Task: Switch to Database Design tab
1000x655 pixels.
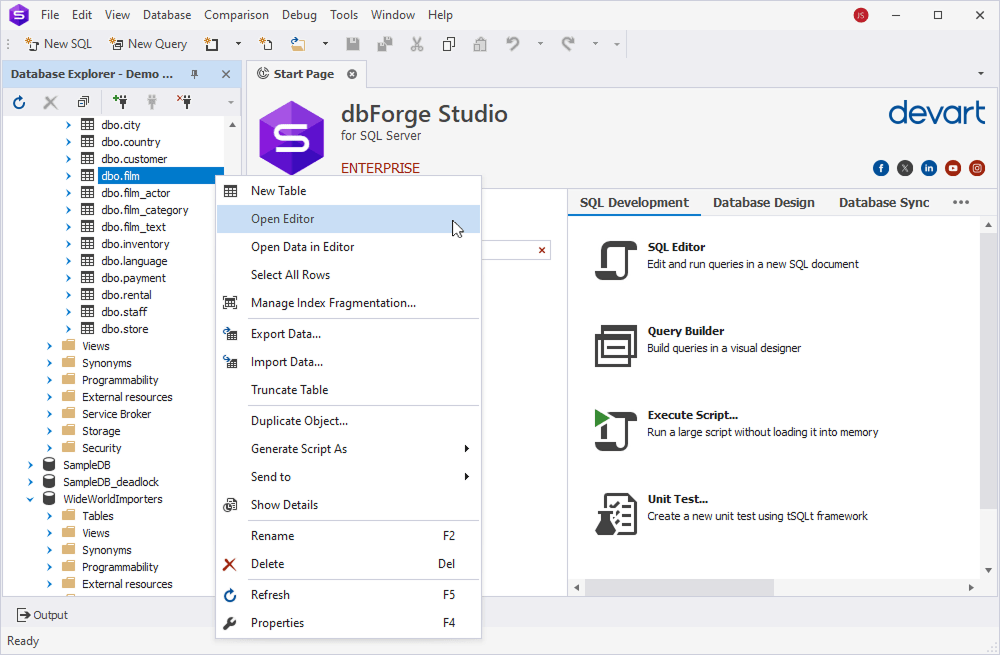Action: pos(763,203)
